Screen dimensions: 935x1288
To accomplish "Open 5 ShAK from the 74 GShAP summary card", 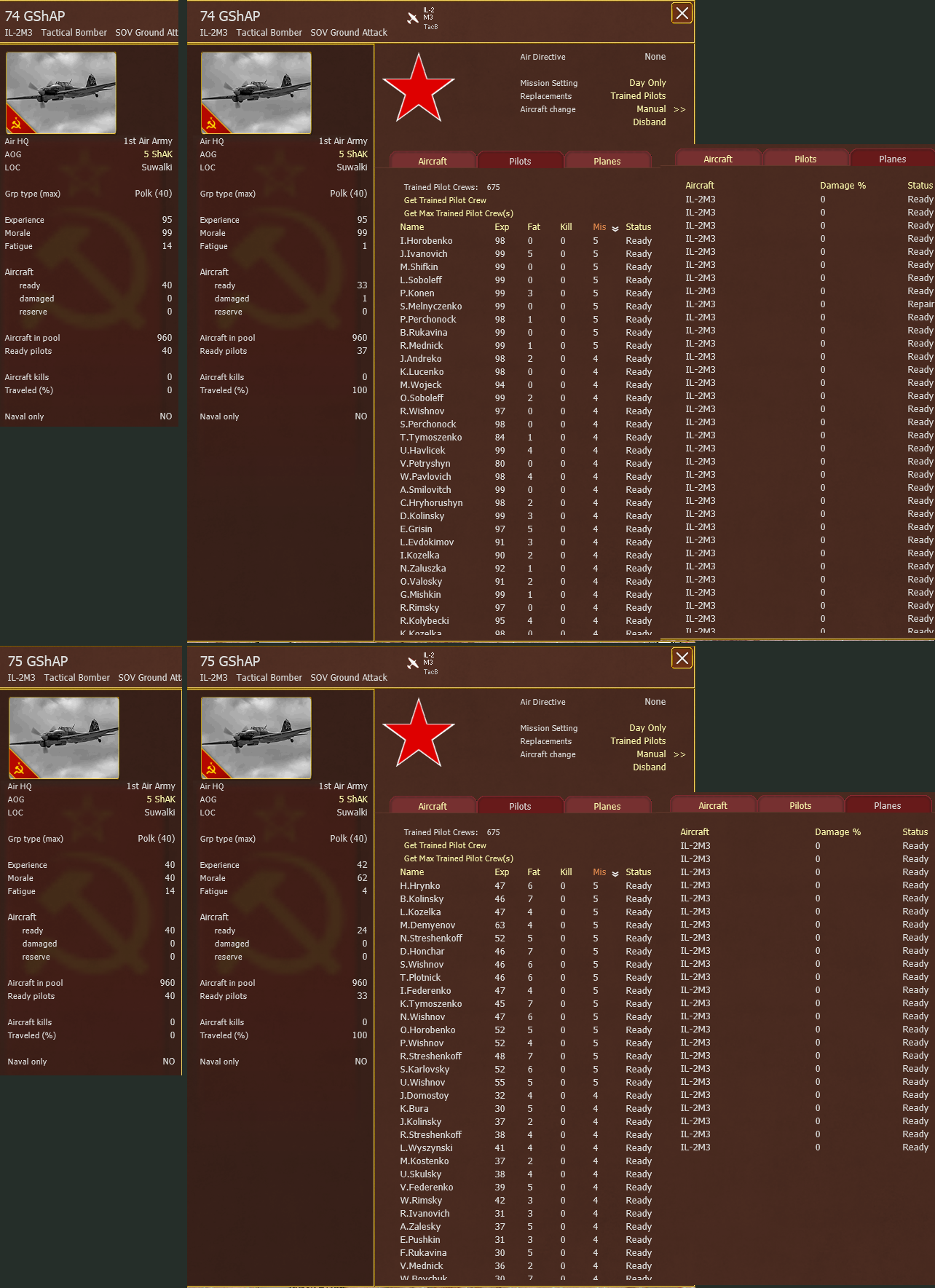I will (158, 154).
